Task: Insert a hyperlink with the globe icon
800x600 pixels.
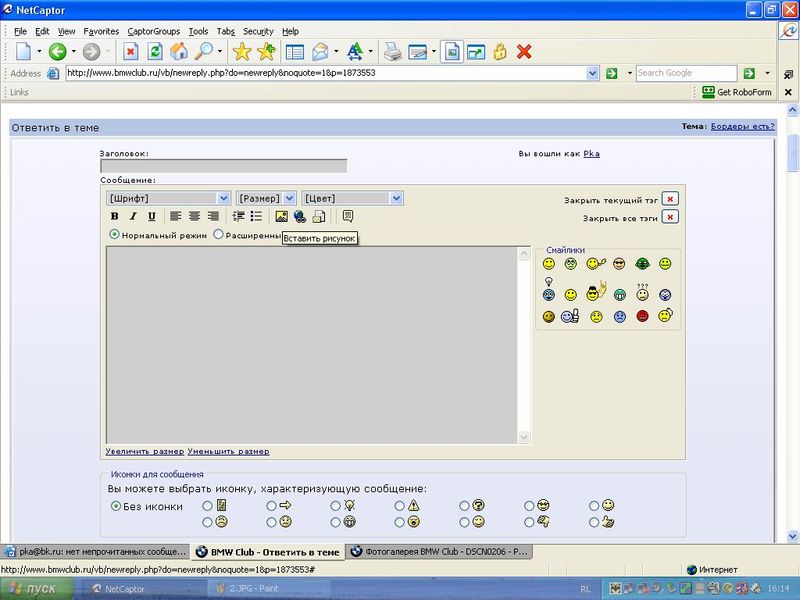Action: point(300,216)
